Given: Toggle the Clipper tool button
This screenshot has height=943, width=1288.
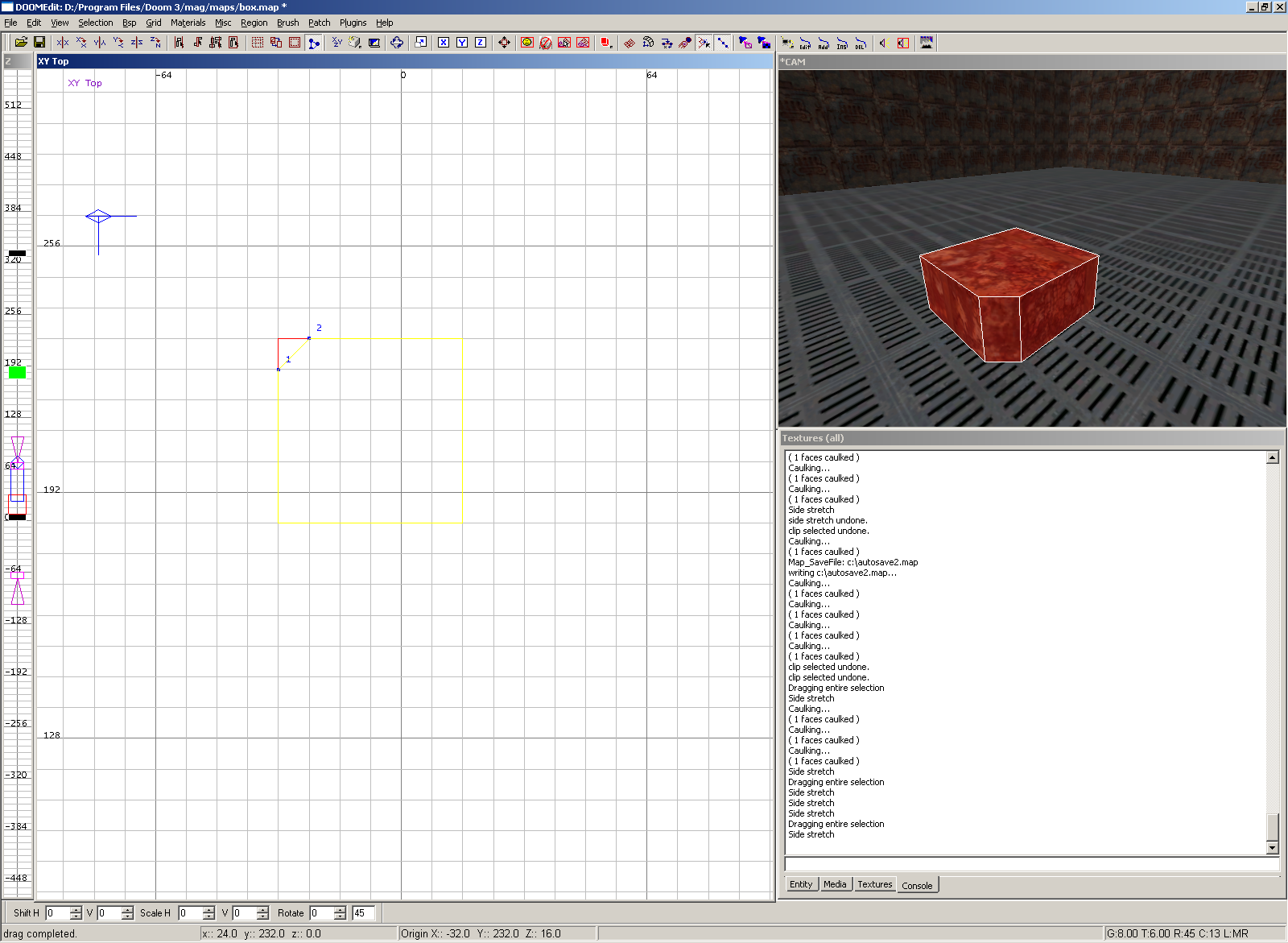Looking at the screenshot, I should [x=314, y=43].
